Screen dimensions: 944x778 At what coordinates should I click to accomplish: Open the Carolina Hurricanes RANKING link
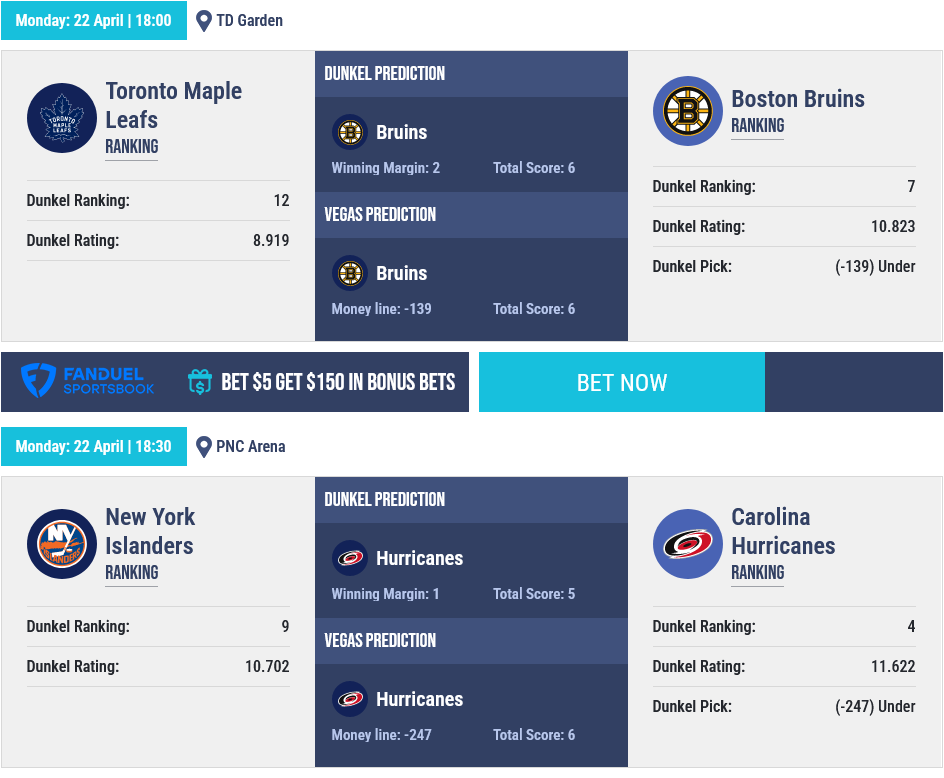pyautogui.click(x=757, y=572)
